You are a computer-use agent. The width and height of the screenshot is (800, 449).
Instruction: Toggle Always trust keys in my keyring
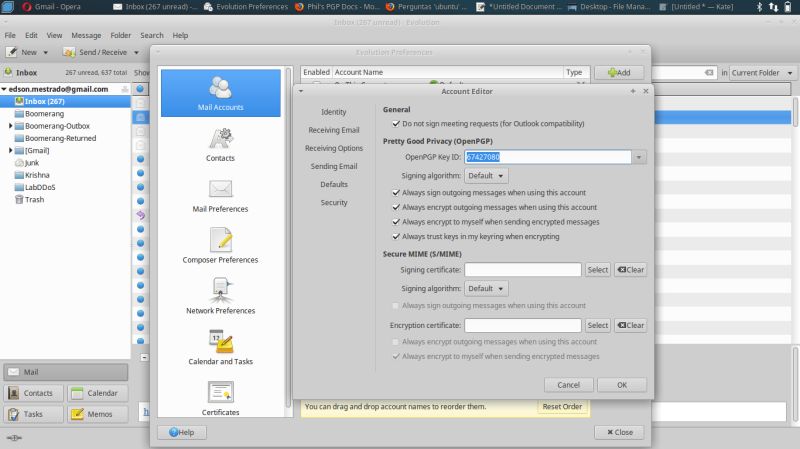[396, 237]
